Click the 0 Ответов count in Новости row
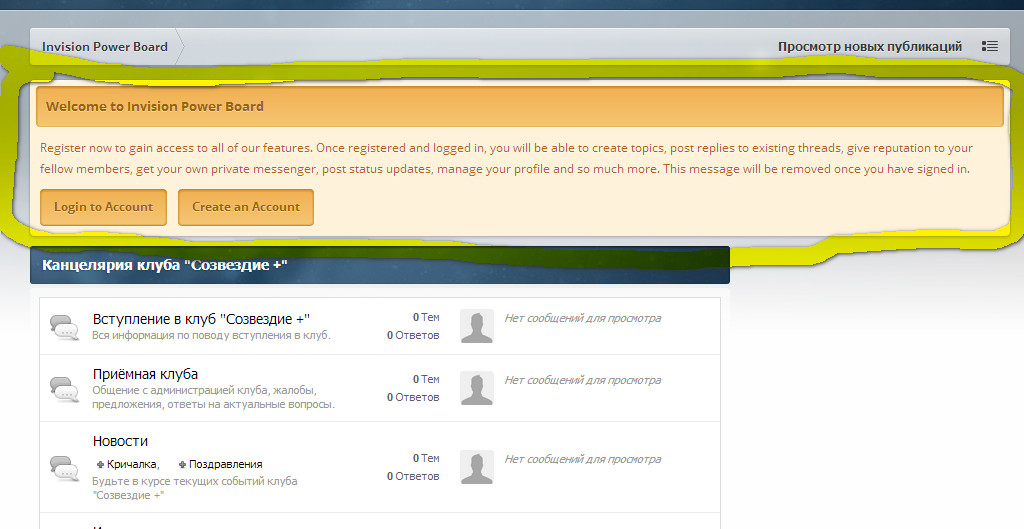The height and width of the screenshot is (529, 1024). [x=413, y=477]
